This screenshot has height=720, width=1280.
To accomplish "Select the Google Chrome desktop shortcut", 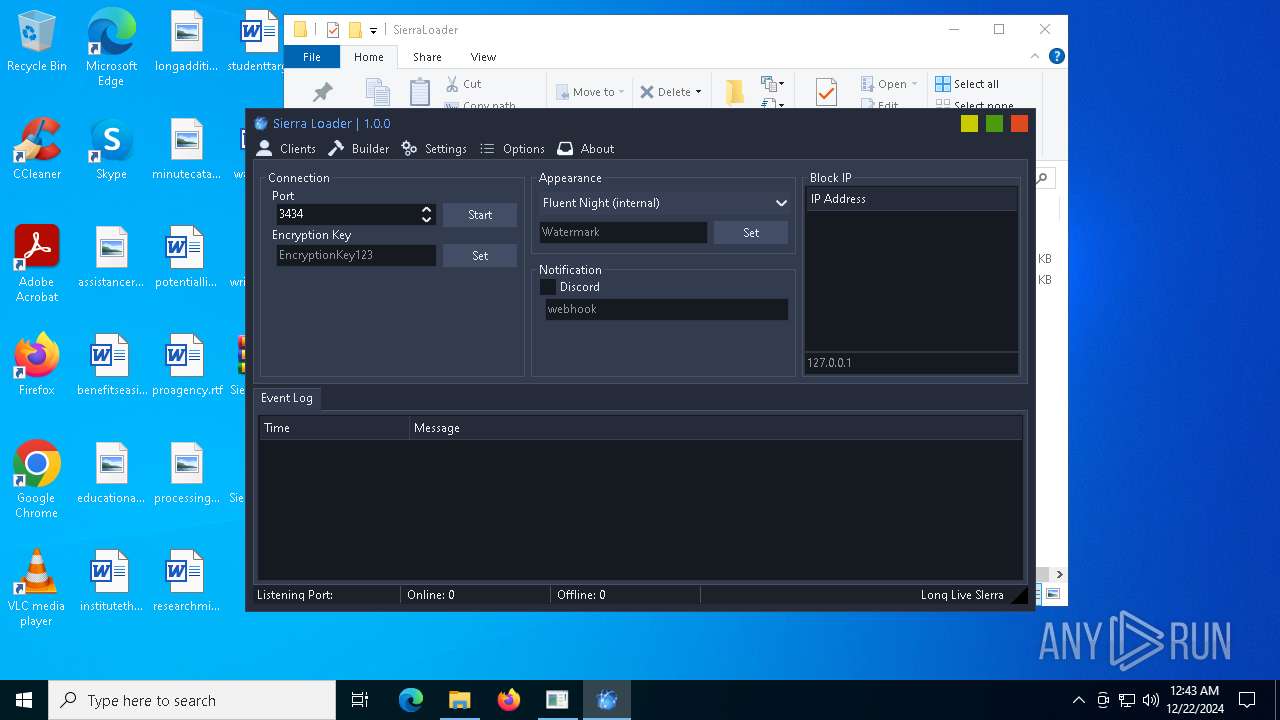I will (37, 480).
